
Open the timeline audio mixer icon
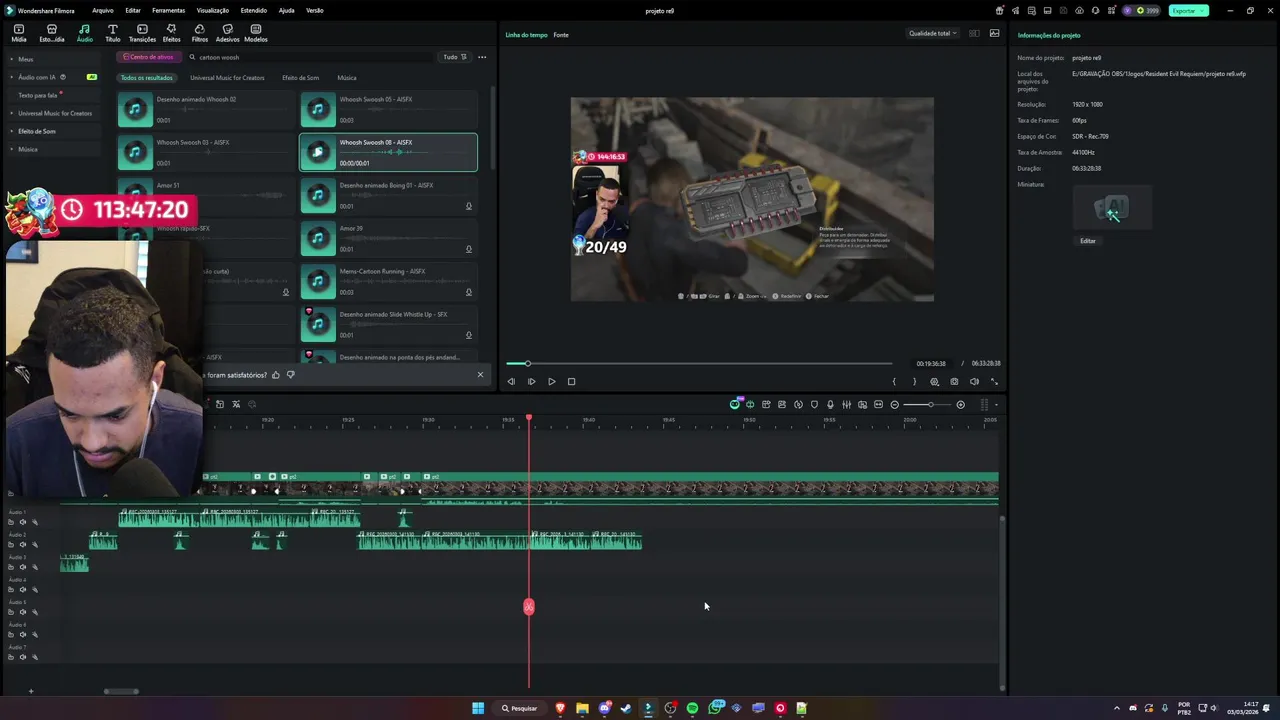coord(846,405)
